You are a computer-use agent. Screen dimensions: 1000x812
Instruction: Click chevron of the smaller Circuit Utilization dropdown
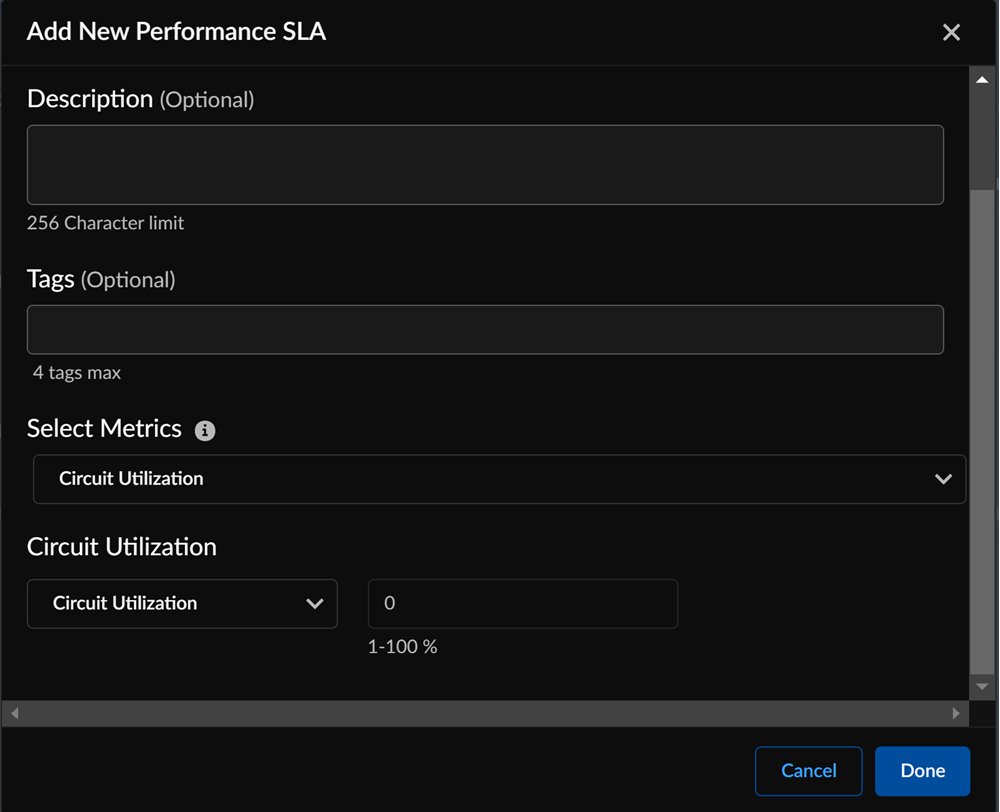pyautogui.click(x=314, y=604)
